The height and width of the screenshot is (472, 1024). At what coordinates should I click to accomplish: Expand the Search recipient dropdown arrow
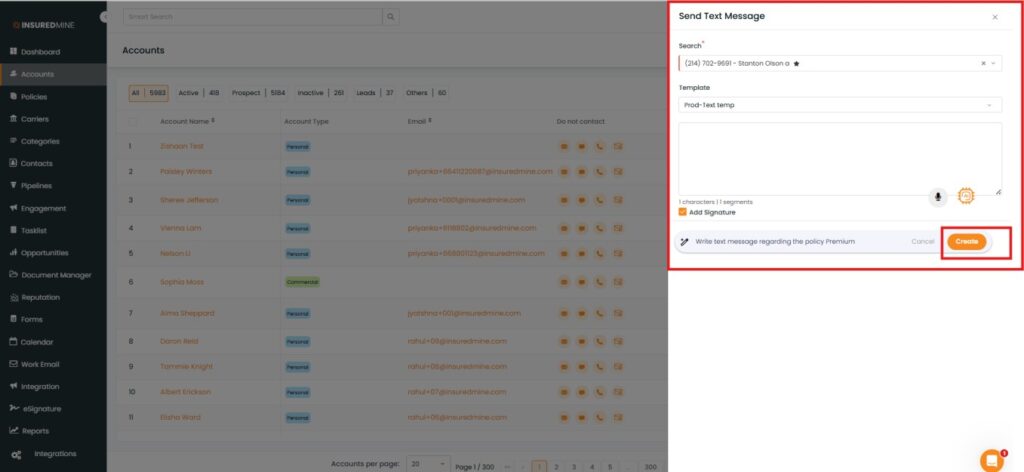(993, 63)
